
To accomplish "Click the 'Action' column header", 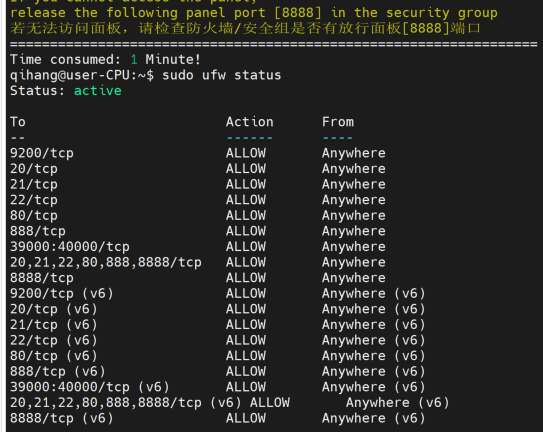I will click(x=250, y=122).
